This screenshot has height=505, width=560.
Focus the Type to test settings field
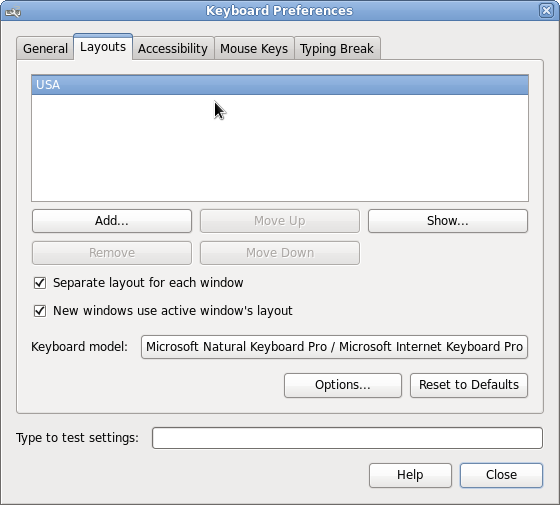click(x=347, y=438)
